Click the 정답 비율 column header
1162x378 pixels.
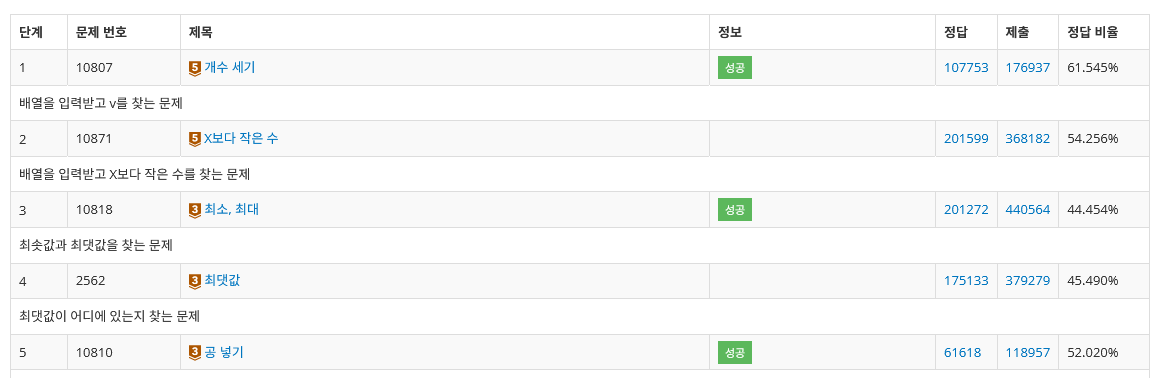pos(1092,32)
